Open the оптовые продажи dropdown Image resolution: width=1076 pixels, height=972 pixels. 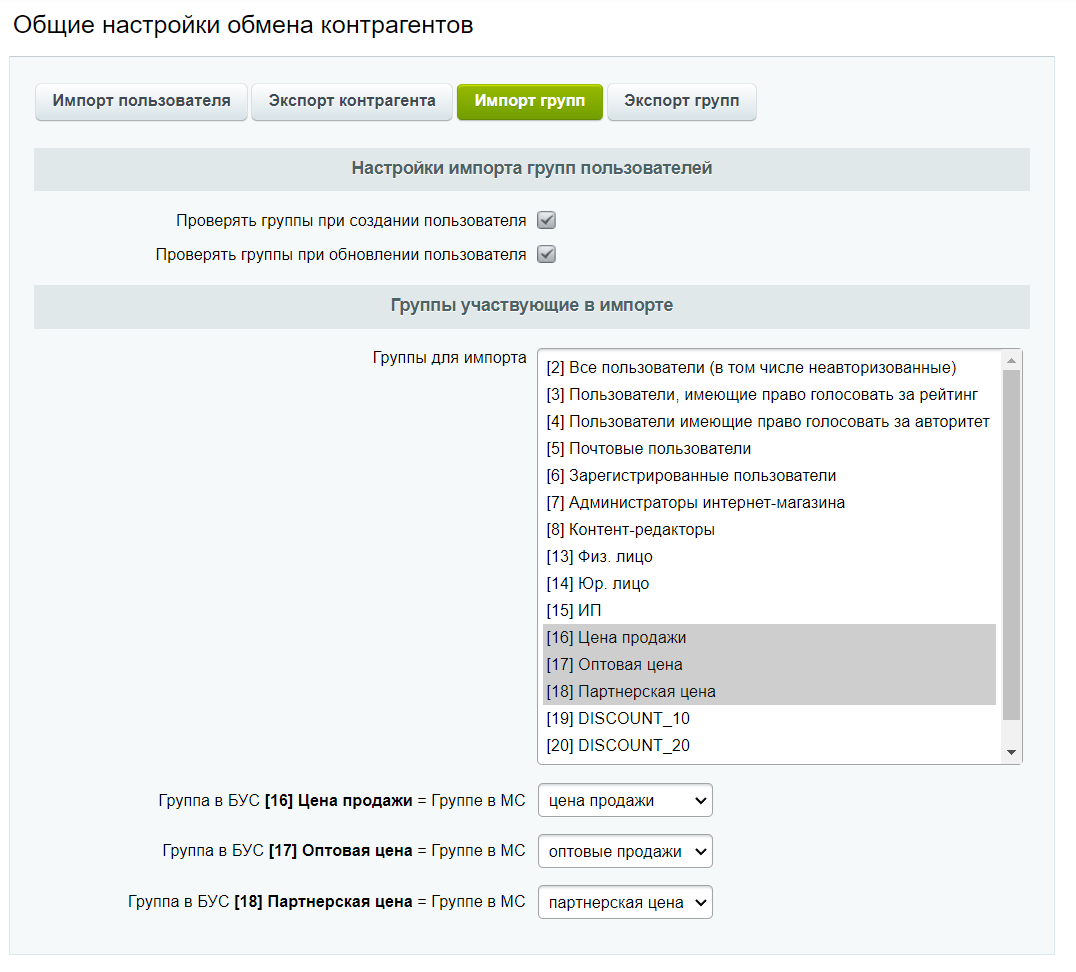pyautogui.click(x=624, y=851)
